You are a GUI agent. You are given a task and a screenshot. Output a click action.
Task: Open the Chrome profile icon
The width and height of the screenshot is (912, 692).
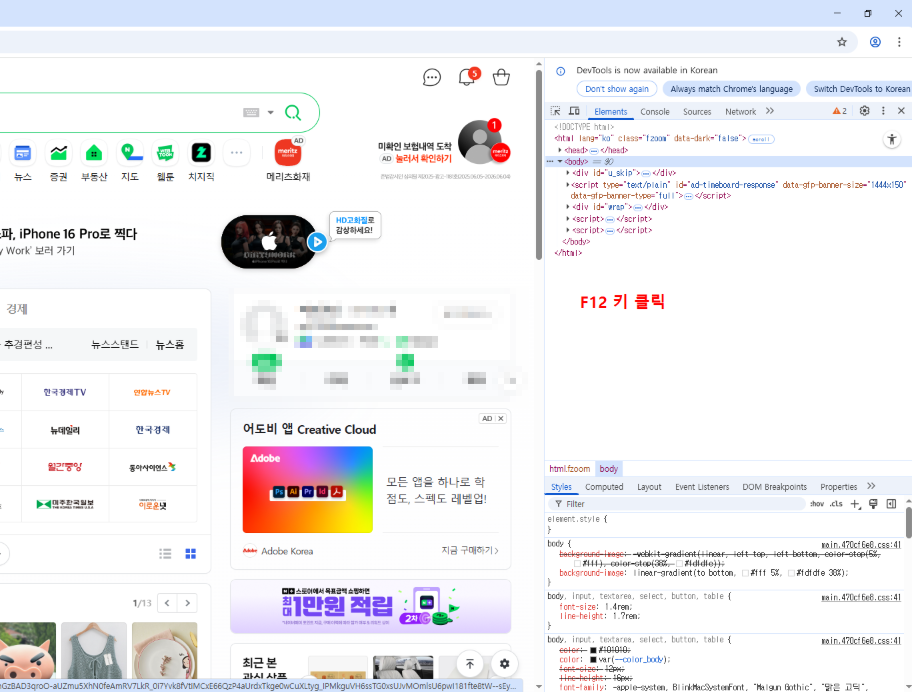(x=875, y=42)
